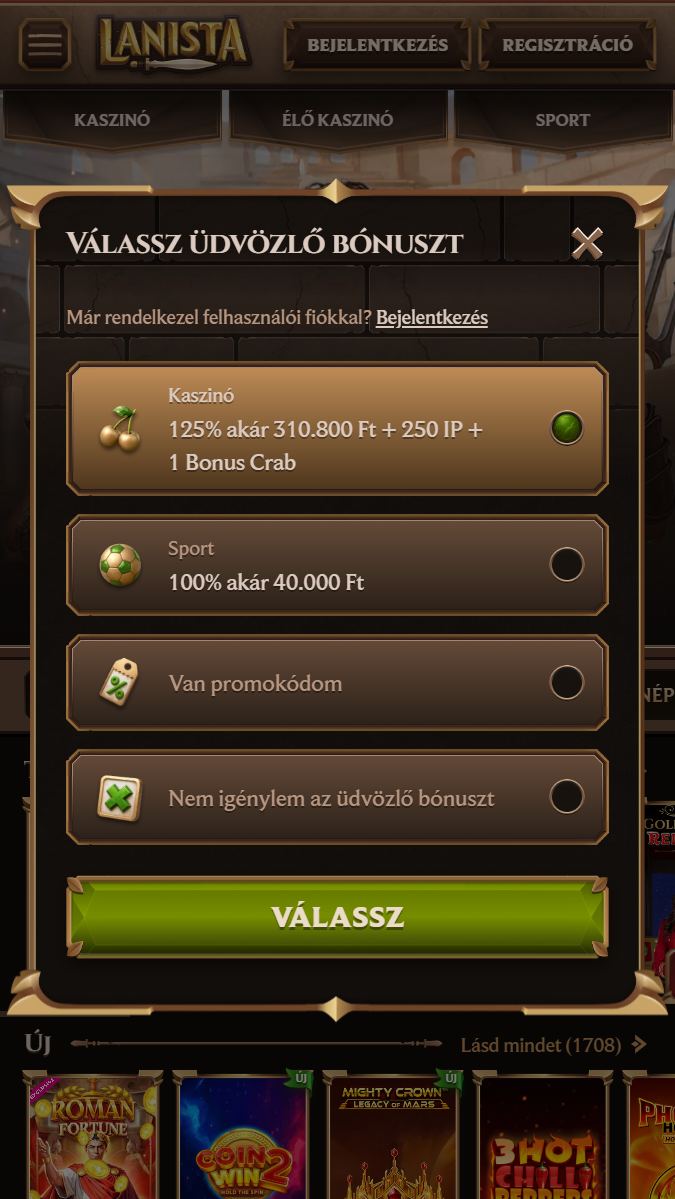Switch to the Kaszinó tab
Viewport: 675px width, 1199px height.
[112, 119]
